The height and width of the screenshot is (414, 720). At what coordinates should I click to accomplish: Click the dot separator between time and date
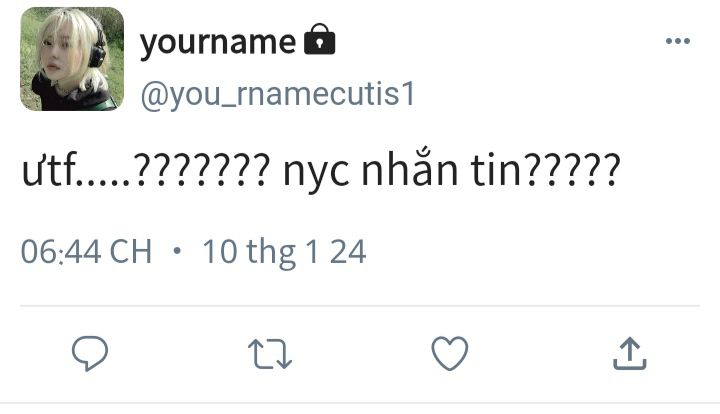177,252
